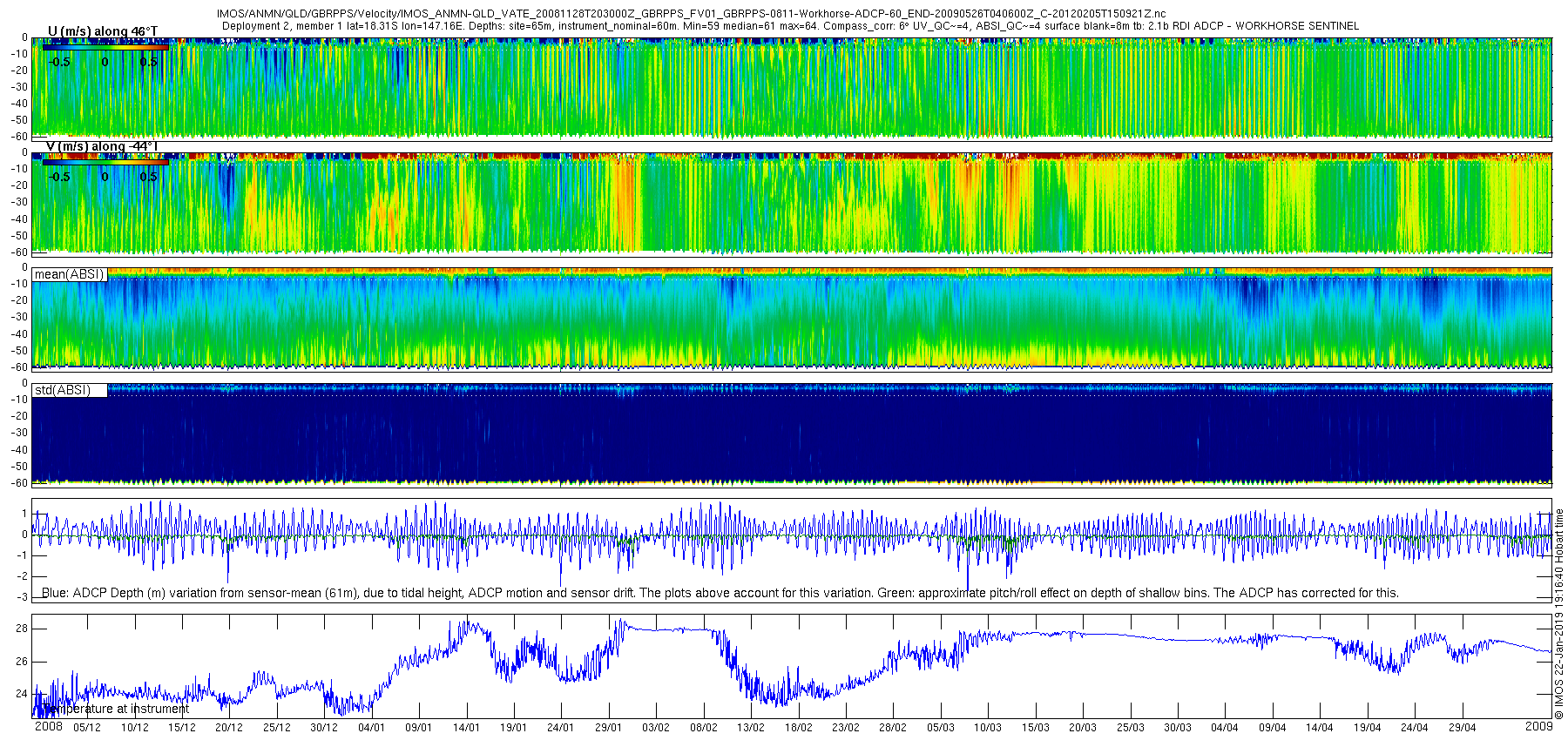Click the 04/01 date tick on the time axis
Image resolution: width=1568 pixels, height=740 pixels.
pyautogui.click(x=371, y=728)
